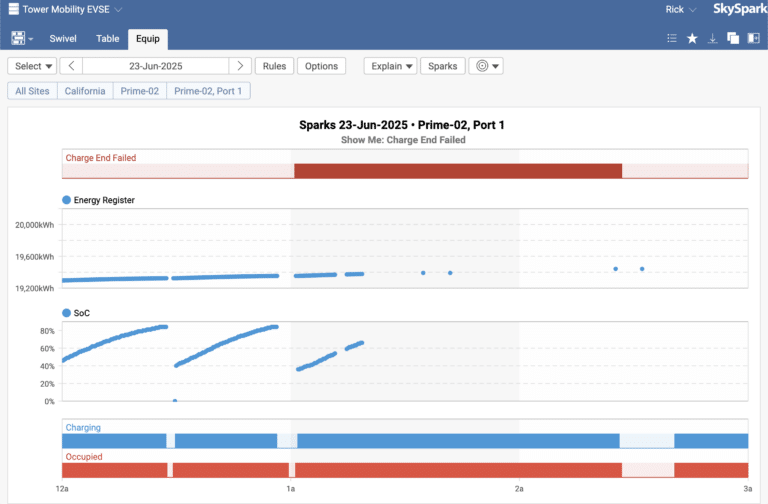Open the Select dropdown
Image resolution: width=768 pixels, height=504 pixels.
click(33, 66)
